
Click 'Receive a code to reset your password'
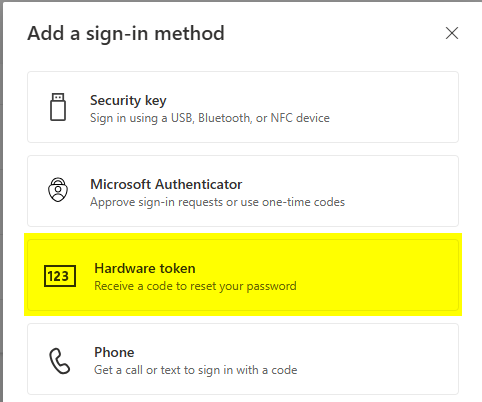195,286
